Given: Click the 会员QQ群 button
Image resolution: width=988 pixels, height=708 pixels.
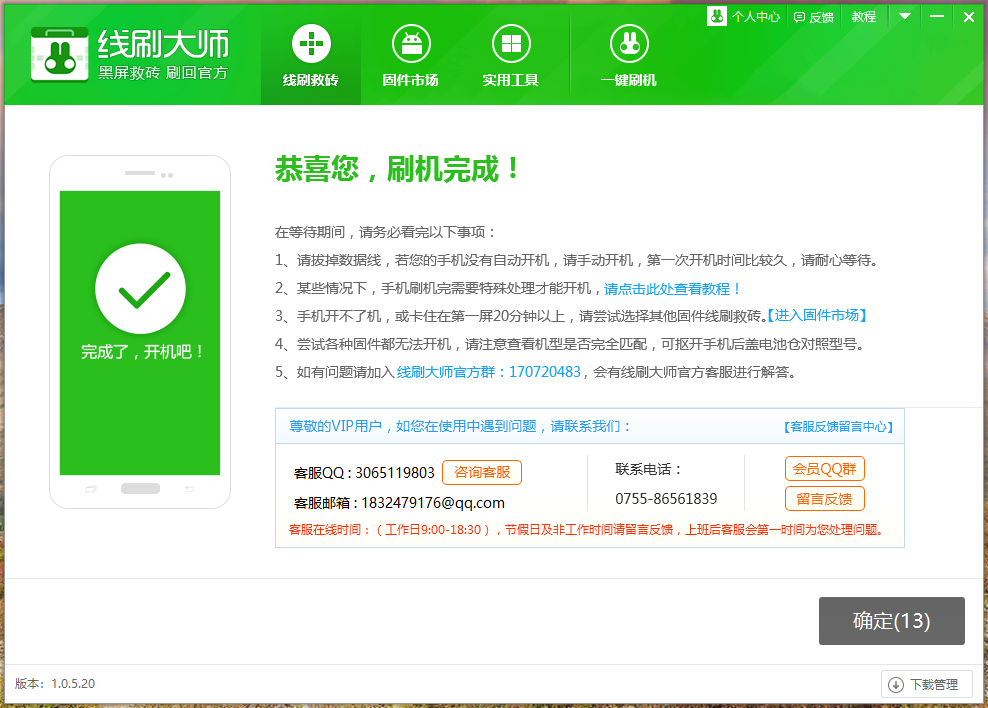Looking at the screenshot, I should coord(824,469).
